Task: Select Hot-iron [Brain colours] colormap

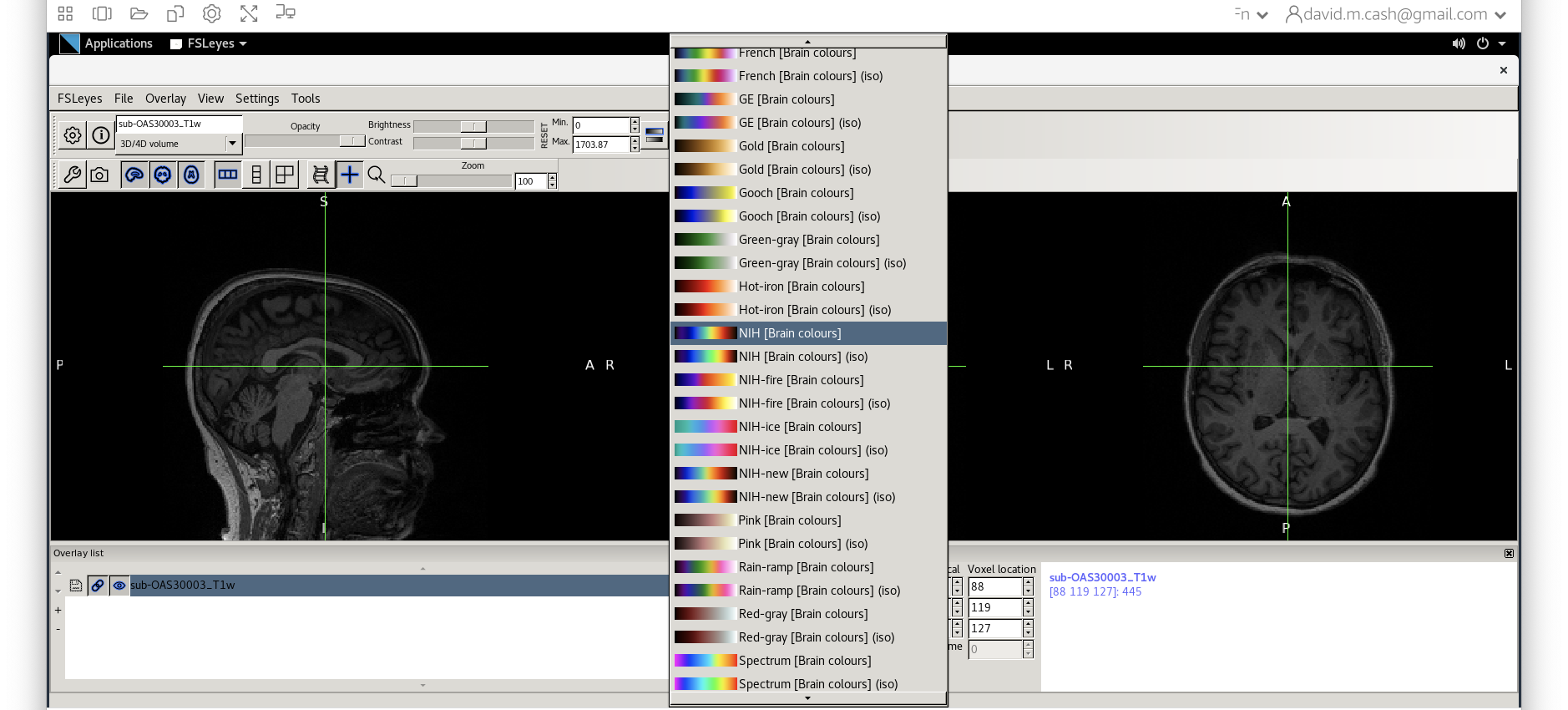Action: tap(808, 287)
